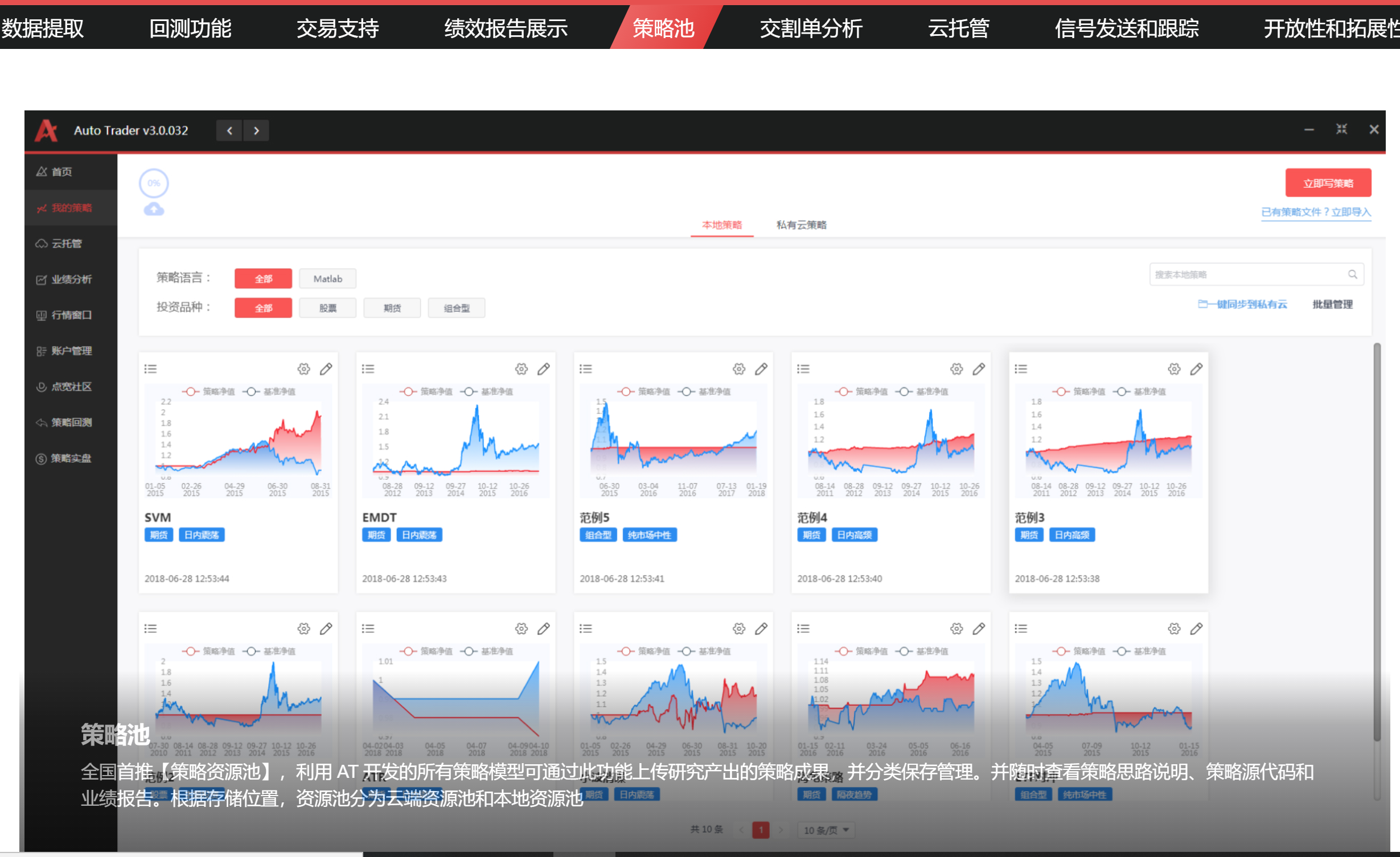Click the forward navigation arrow in the title bar
This screenshot has height=857, width=1400.
(x=256, y=131)
